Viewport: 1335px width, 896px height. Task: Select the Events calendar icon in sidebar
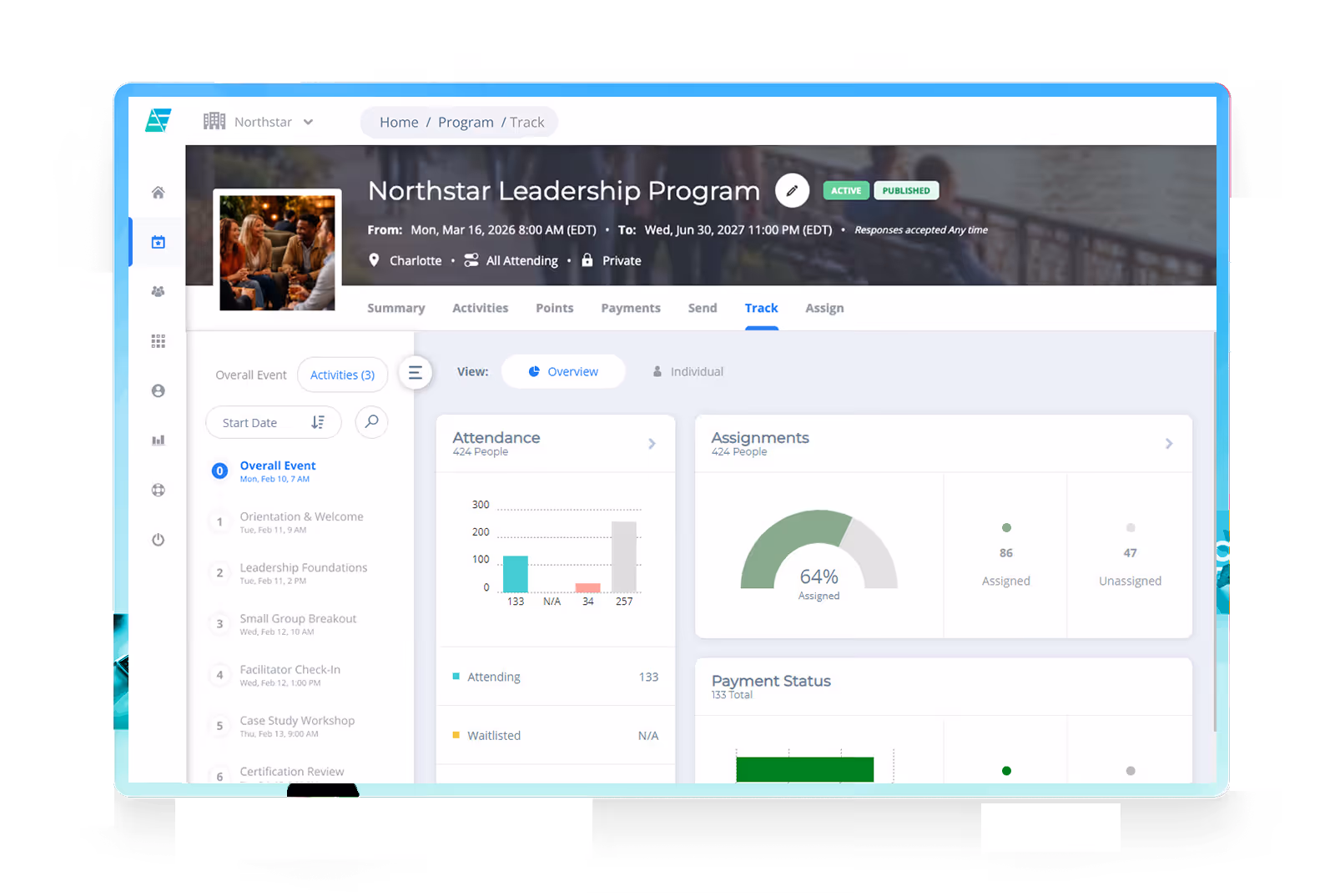click(158, 242)
